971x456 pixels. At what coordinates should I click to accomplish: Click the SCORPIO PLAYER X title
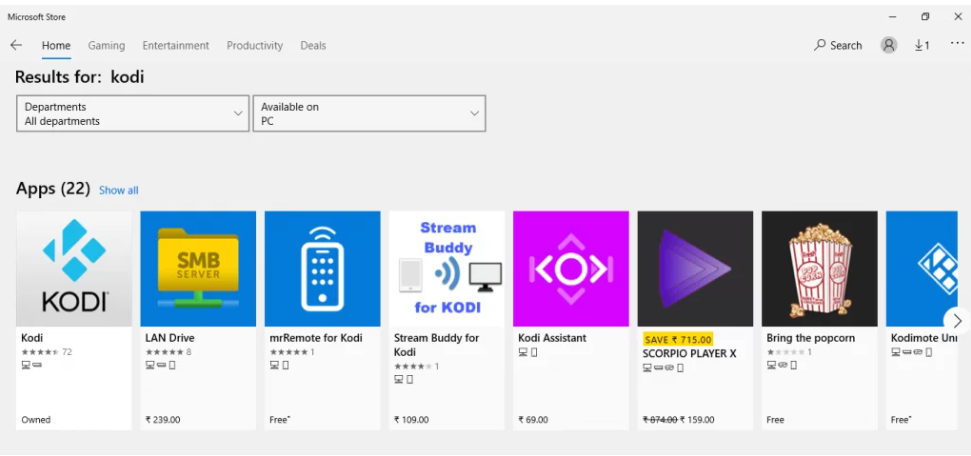(690, 353)
